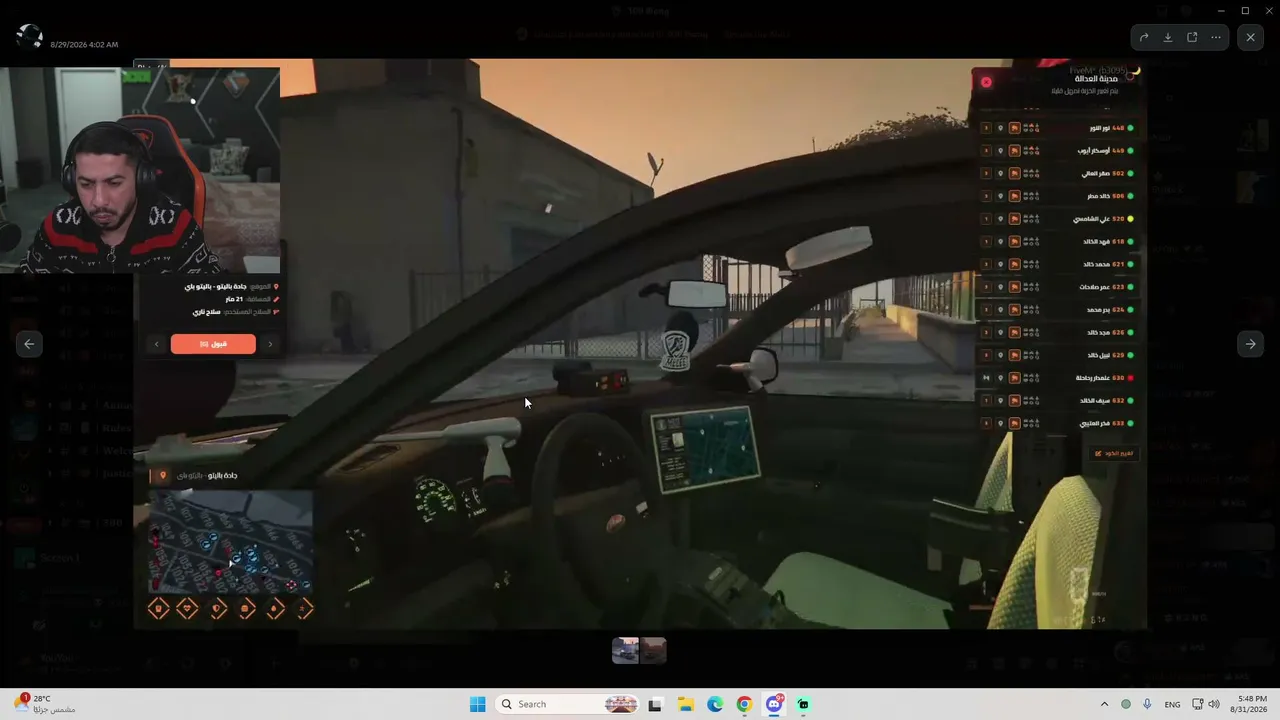Screen dimensions: 1280x720
Task: Open the weather widget showing 28°C
Action: (x=45, y=704)
